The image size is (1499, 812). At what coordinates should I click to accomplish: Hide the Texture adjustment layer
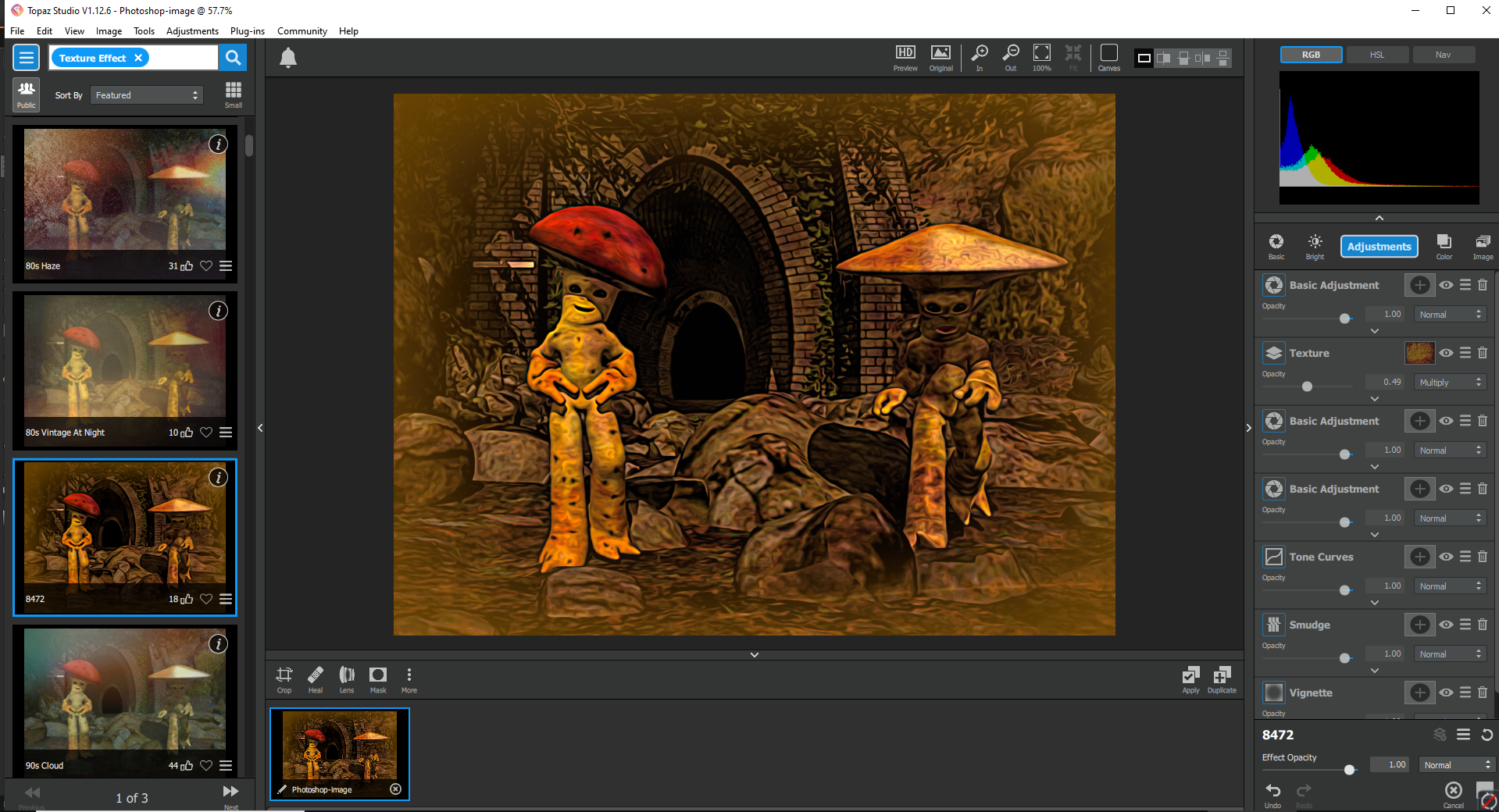[1447, 353]
